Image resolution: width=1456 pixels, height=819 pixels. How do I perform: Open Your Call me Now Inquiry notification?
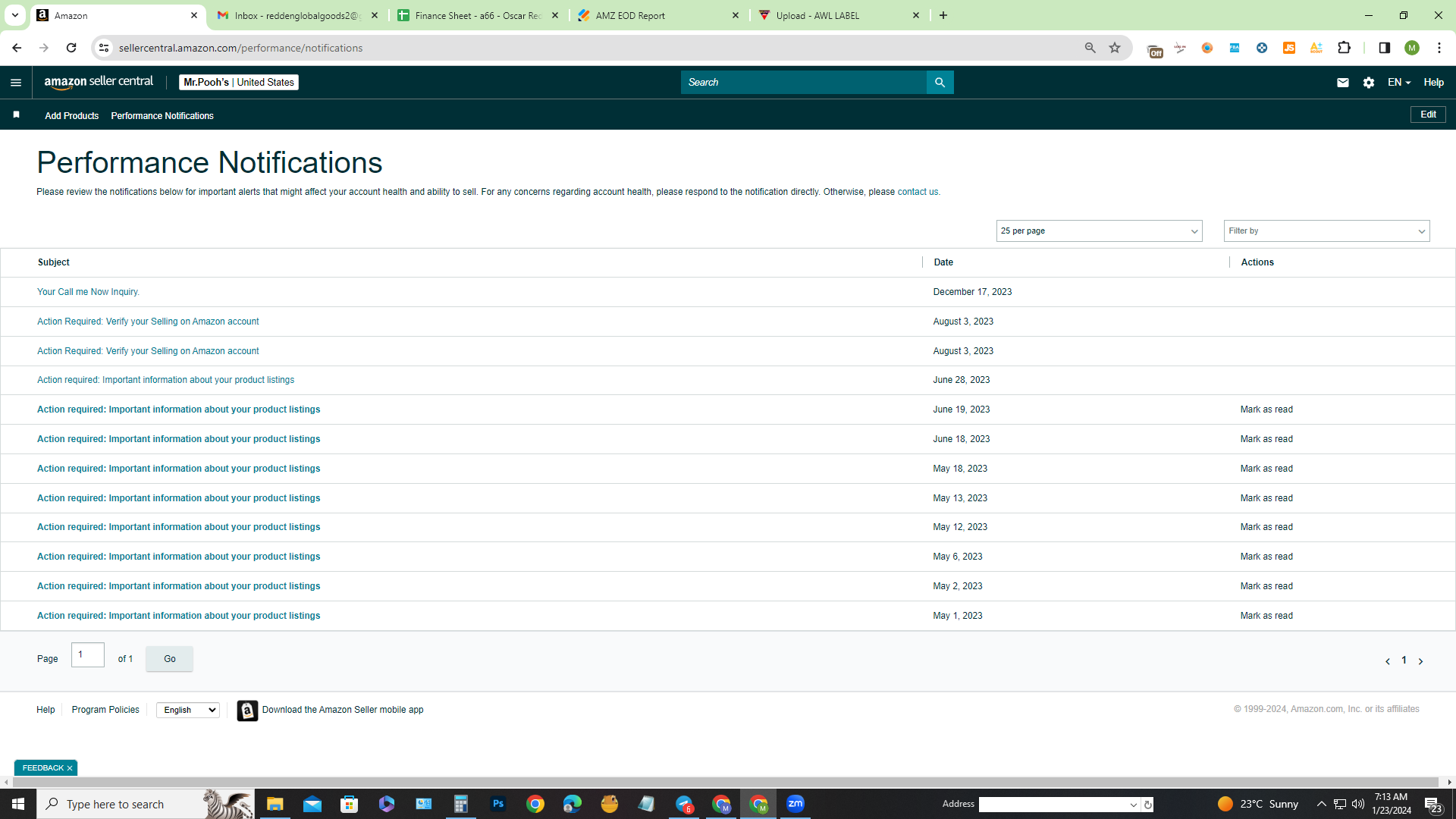[88, 292]
